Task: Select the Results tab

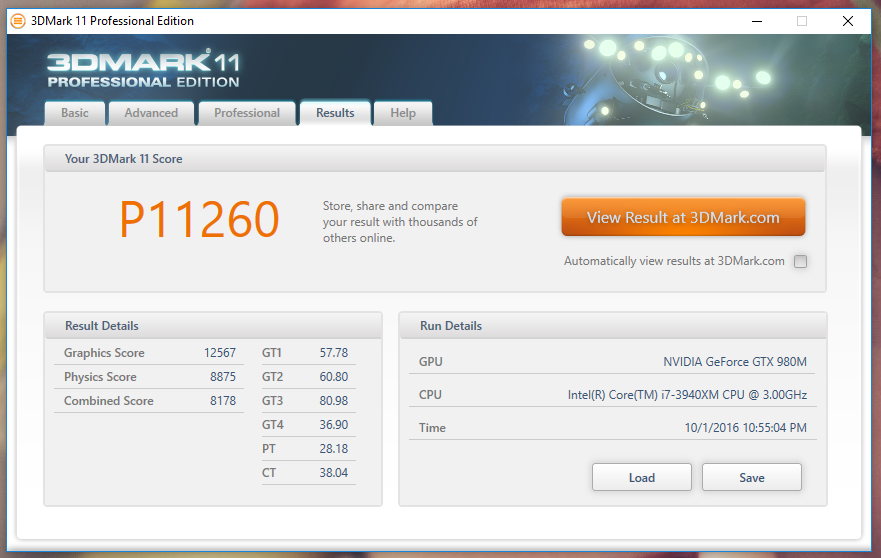Action: (335, 112)
